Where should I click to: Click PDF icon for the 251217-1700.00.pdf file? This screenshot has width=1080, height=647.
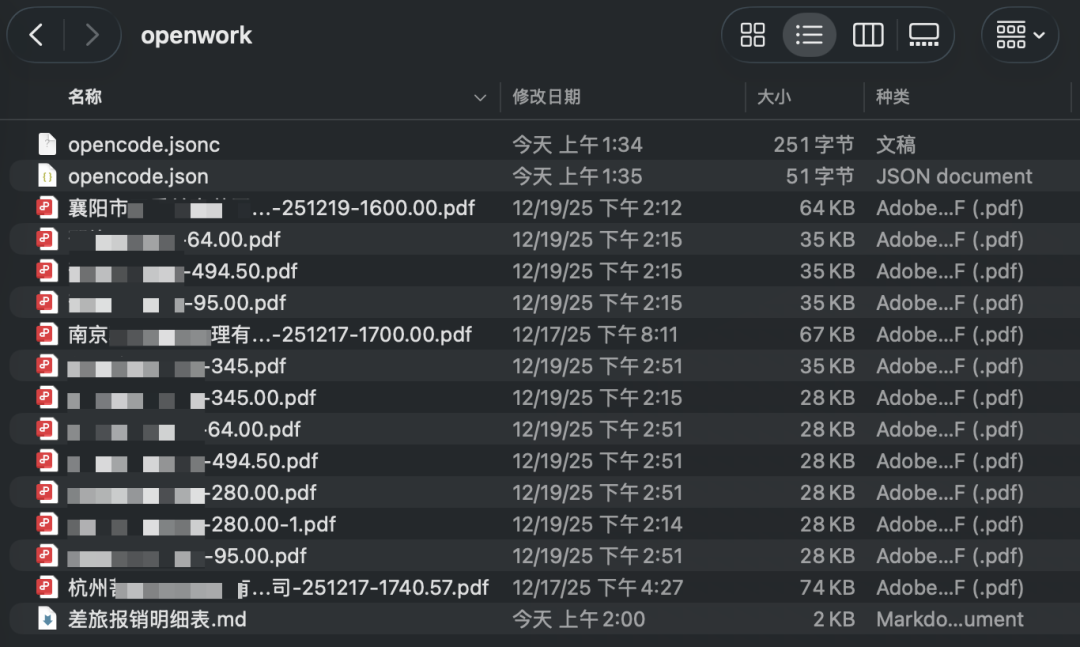pos(47,335)
